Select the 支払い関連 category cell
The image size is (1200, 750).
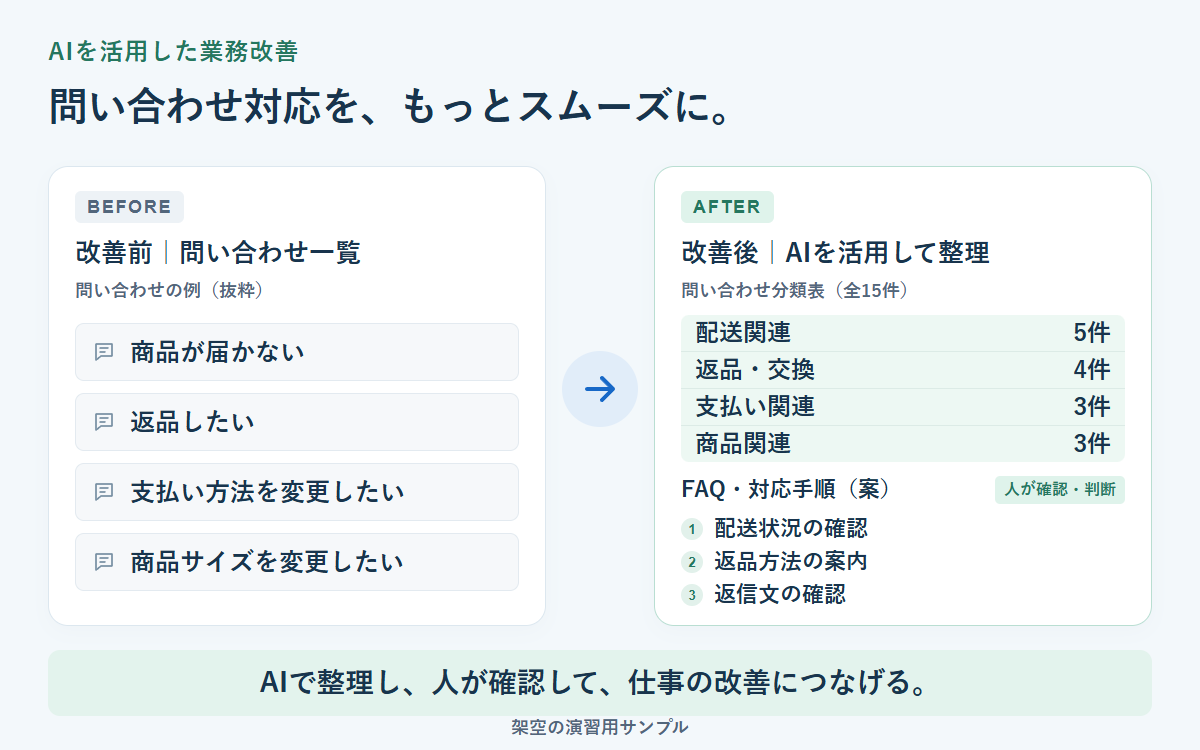tap(755, 407)
